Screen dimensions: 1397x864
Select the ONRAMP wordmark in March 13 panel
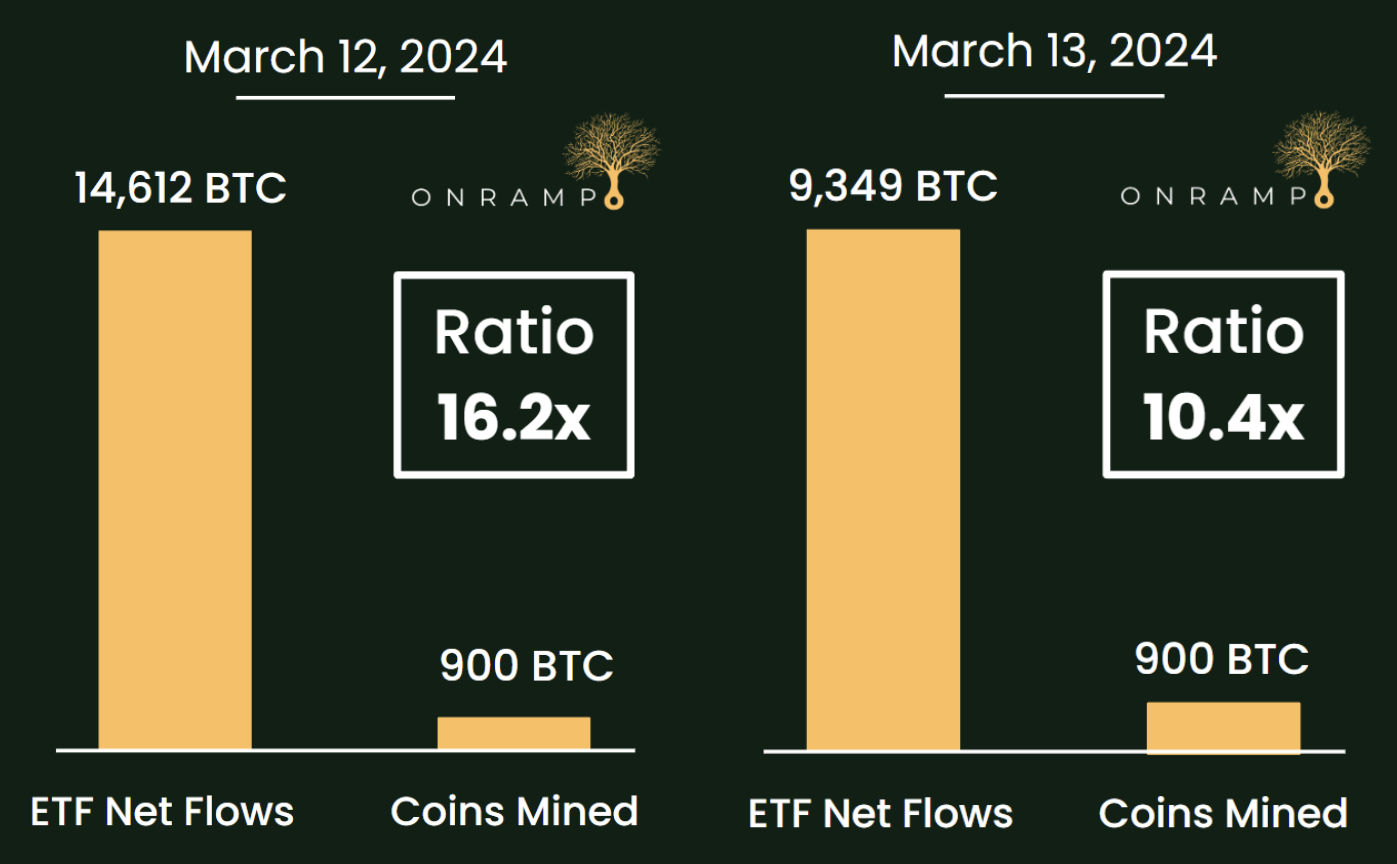click(x=1214, y=197)
